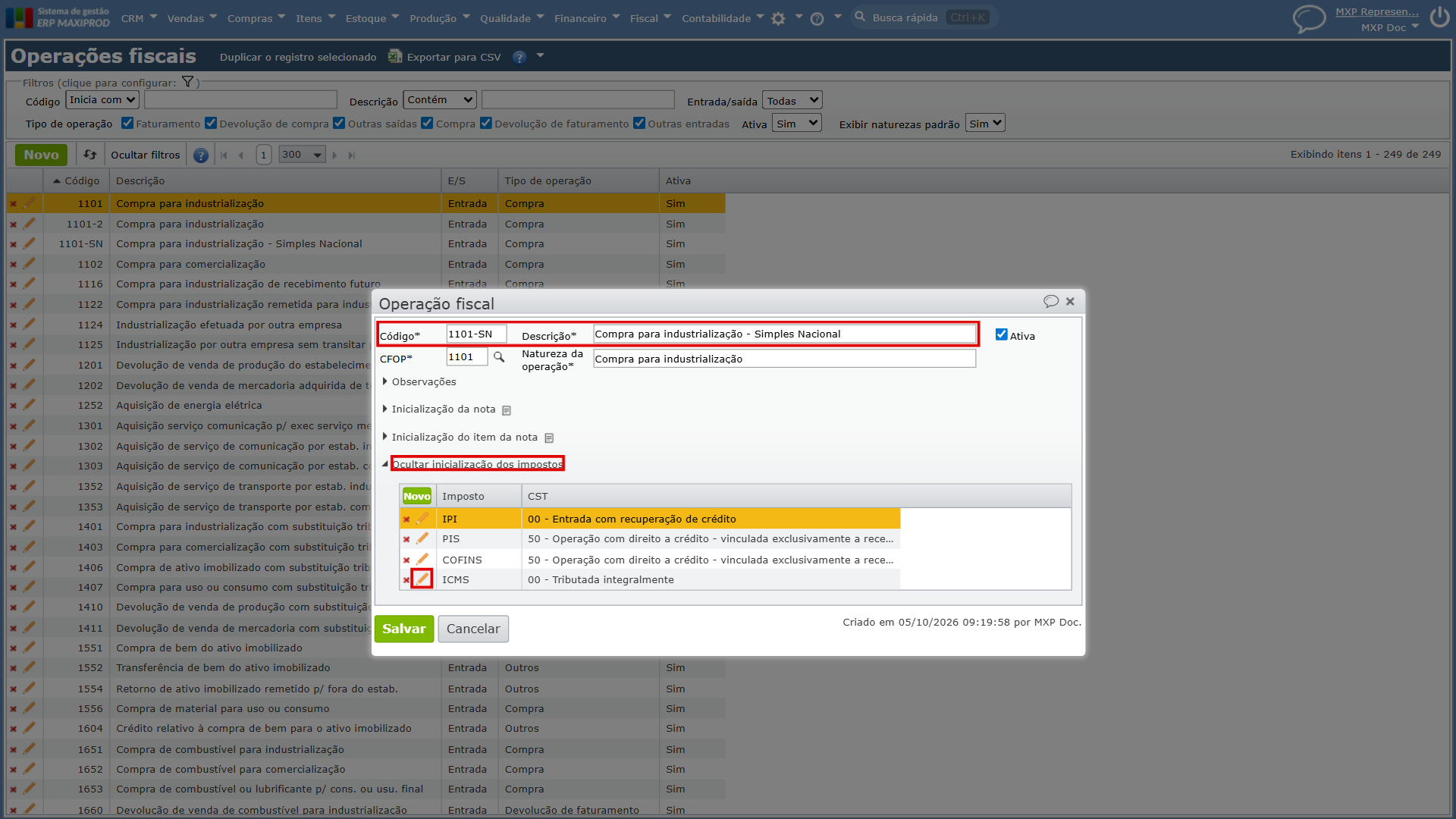This screenshot has width=1456, height=819.
Task: Click the power logout icon
Action: click(x=1439, y=17)
